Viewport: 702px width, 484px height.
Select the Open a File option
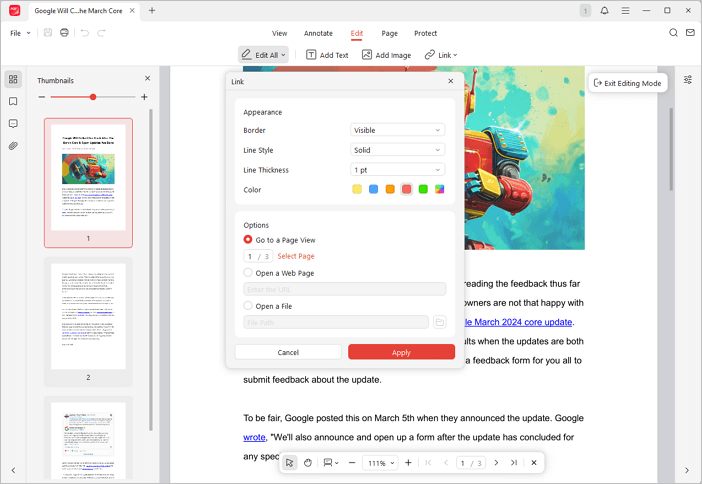(248, 305)
